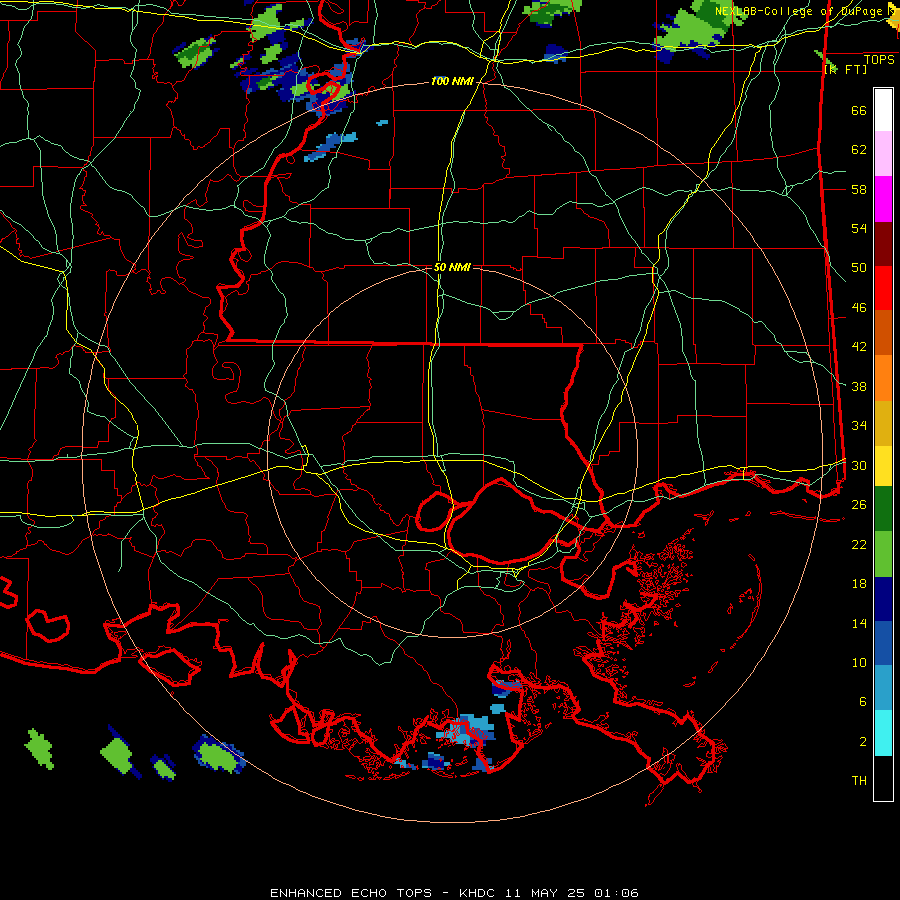Click the 10 legend value
Image resolution: width=900 pixels, height=900 pixels.
[x=859, y=662]
